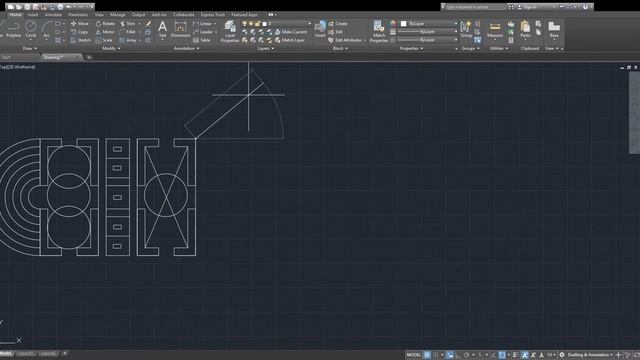
Task: Switch to Layout1 tab
Action: 26,353
